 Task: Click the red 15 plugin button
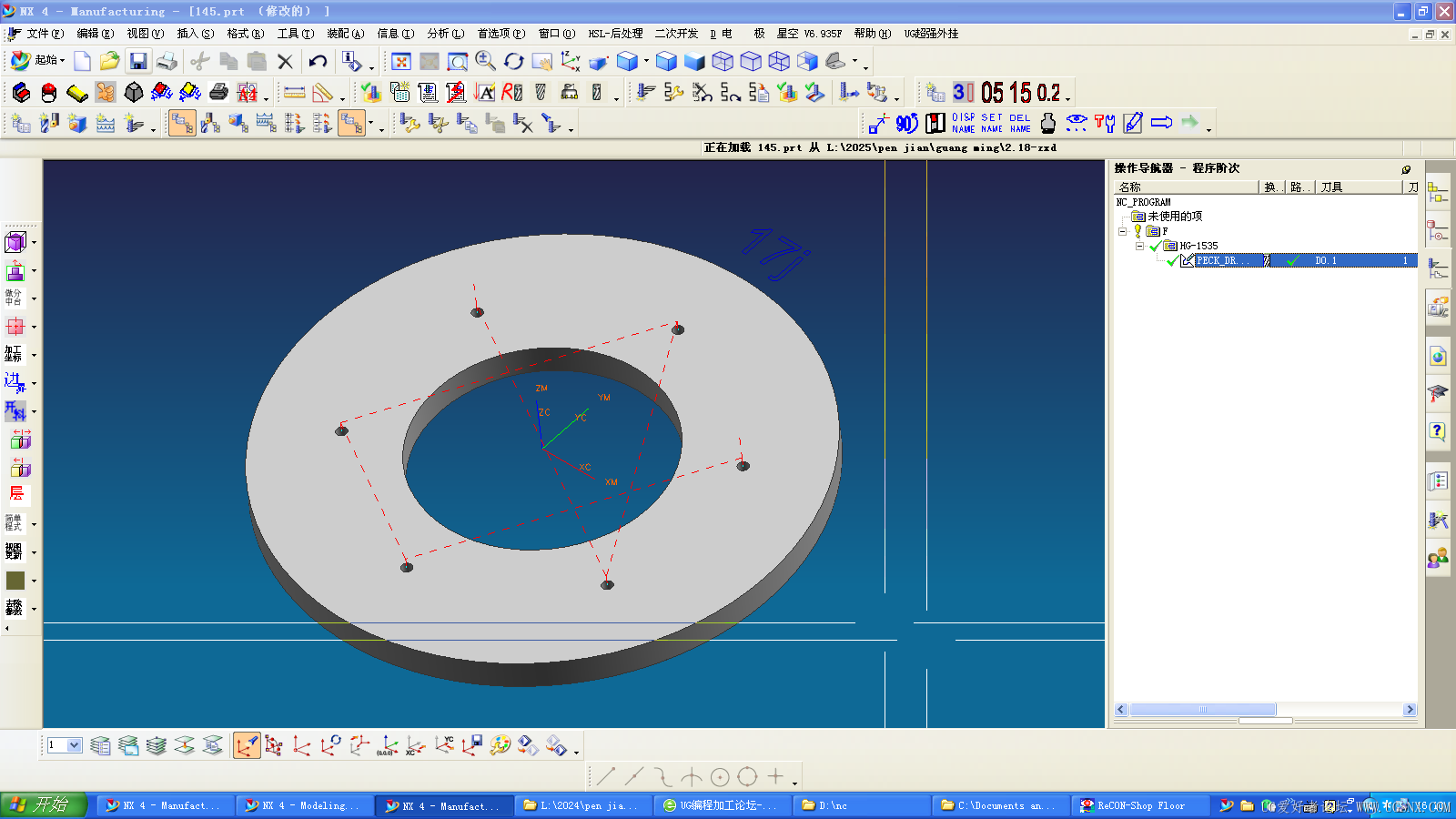1020,92
